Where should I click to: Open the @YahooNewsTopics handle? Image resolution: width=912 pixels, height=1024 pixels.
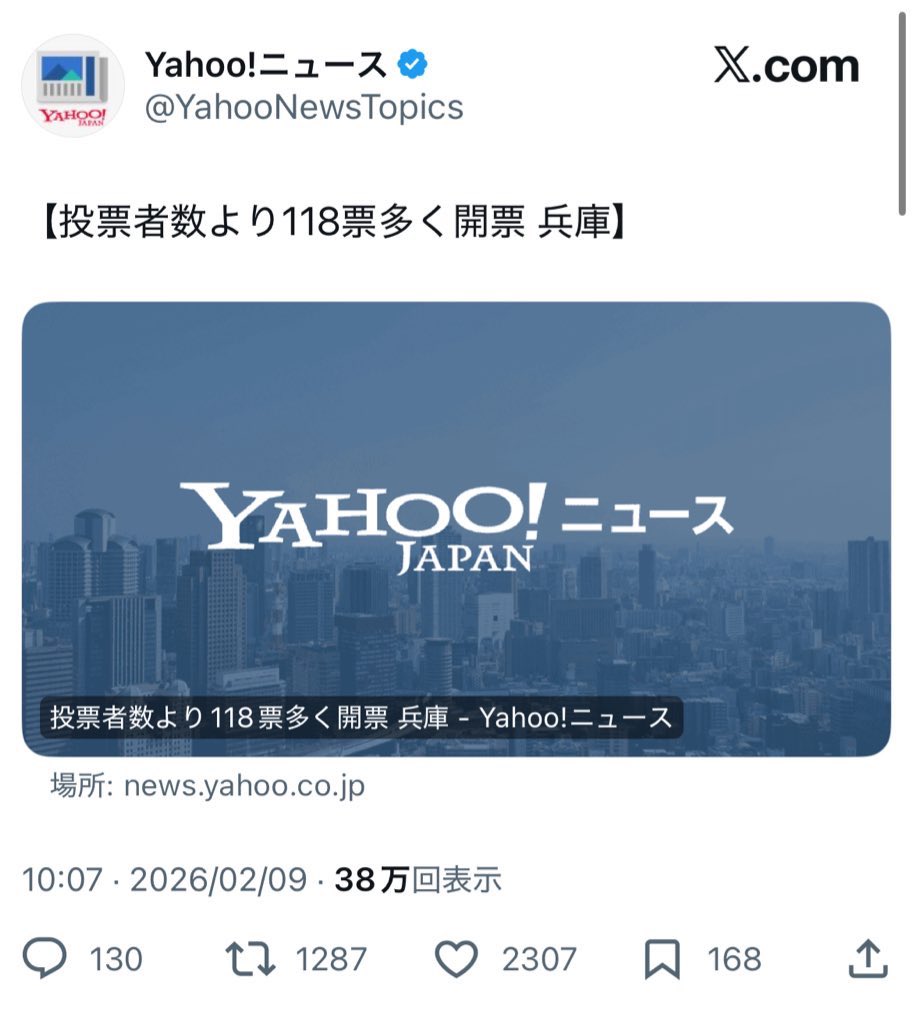(304, 108)
